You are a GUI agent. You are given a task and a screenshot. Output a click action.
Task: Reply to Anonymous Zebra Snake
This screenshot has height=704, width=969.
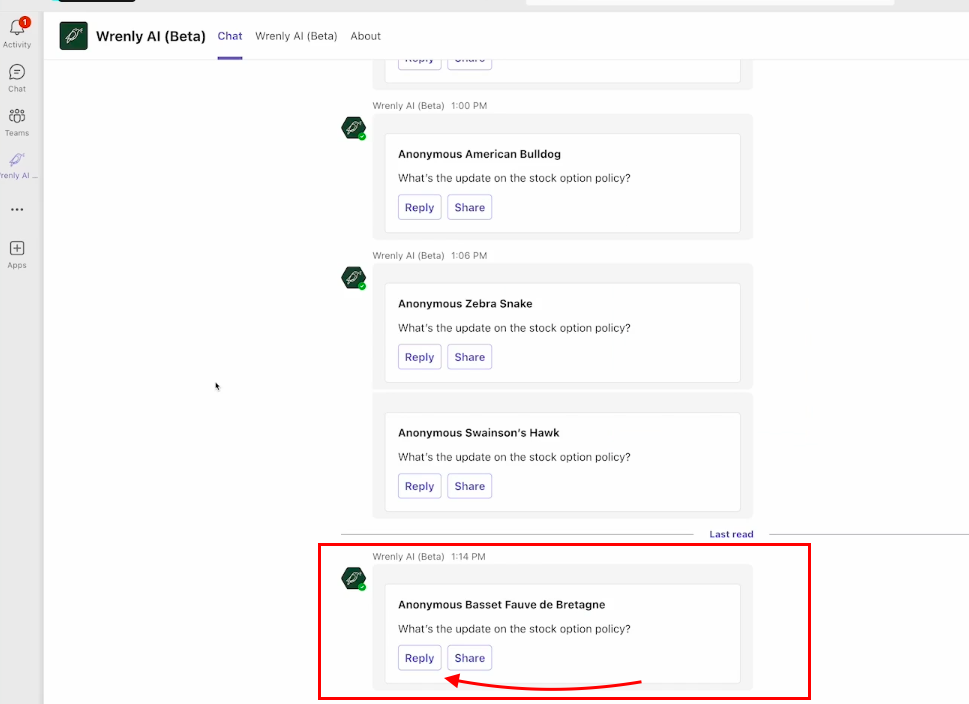420,357
